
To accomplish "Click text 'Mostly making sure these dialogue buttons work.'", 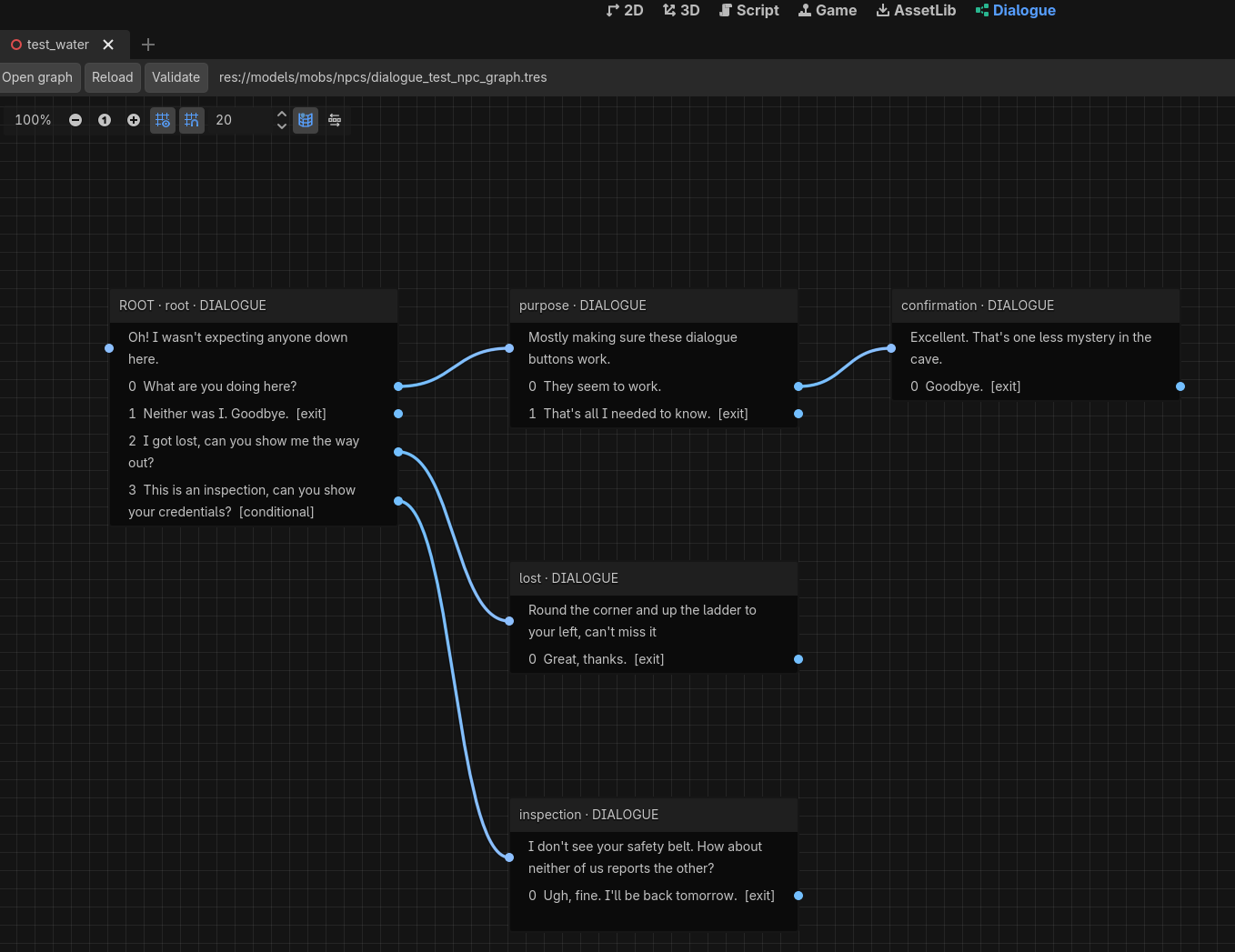I will pos(633,348).
